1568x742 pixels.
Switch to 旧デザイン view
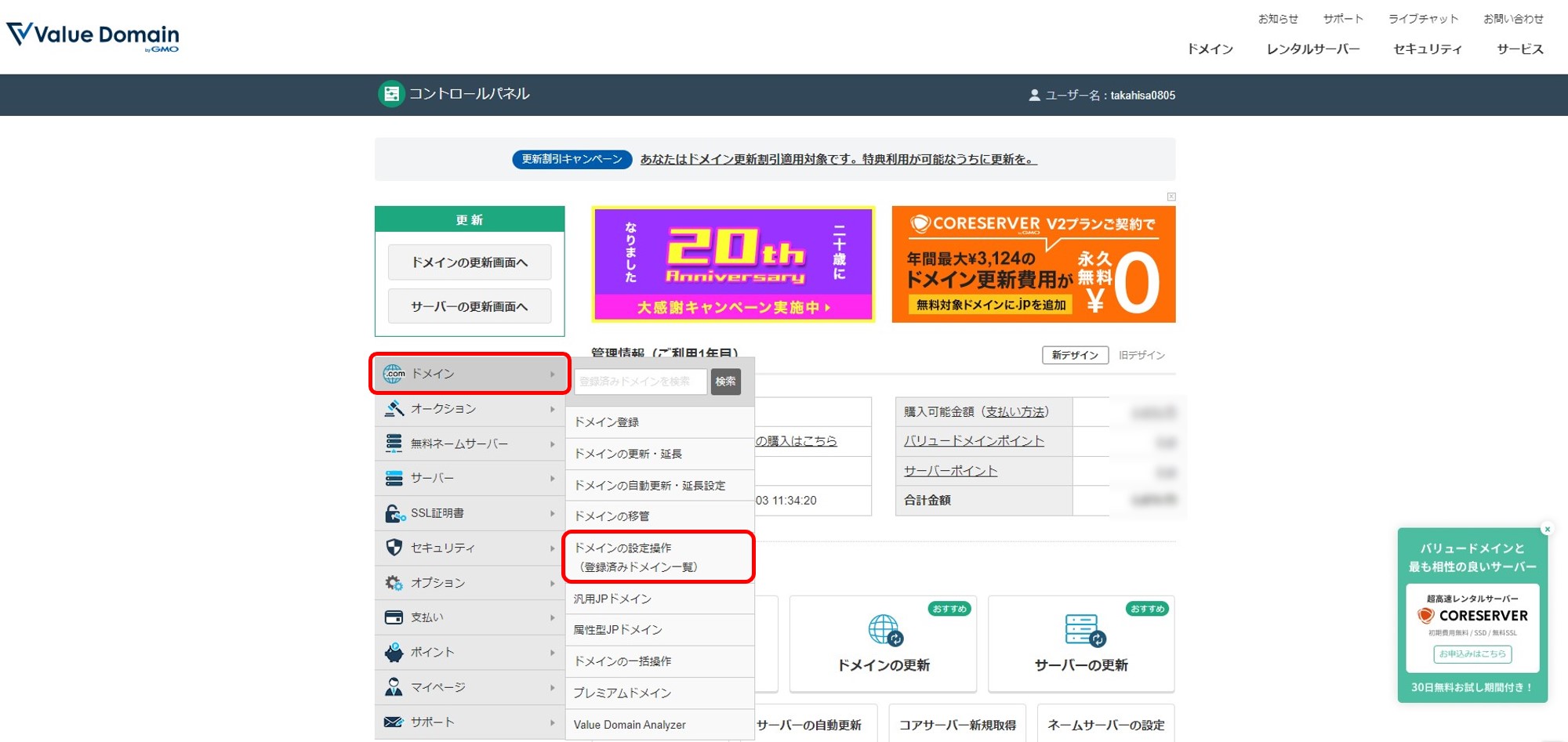1142,354
